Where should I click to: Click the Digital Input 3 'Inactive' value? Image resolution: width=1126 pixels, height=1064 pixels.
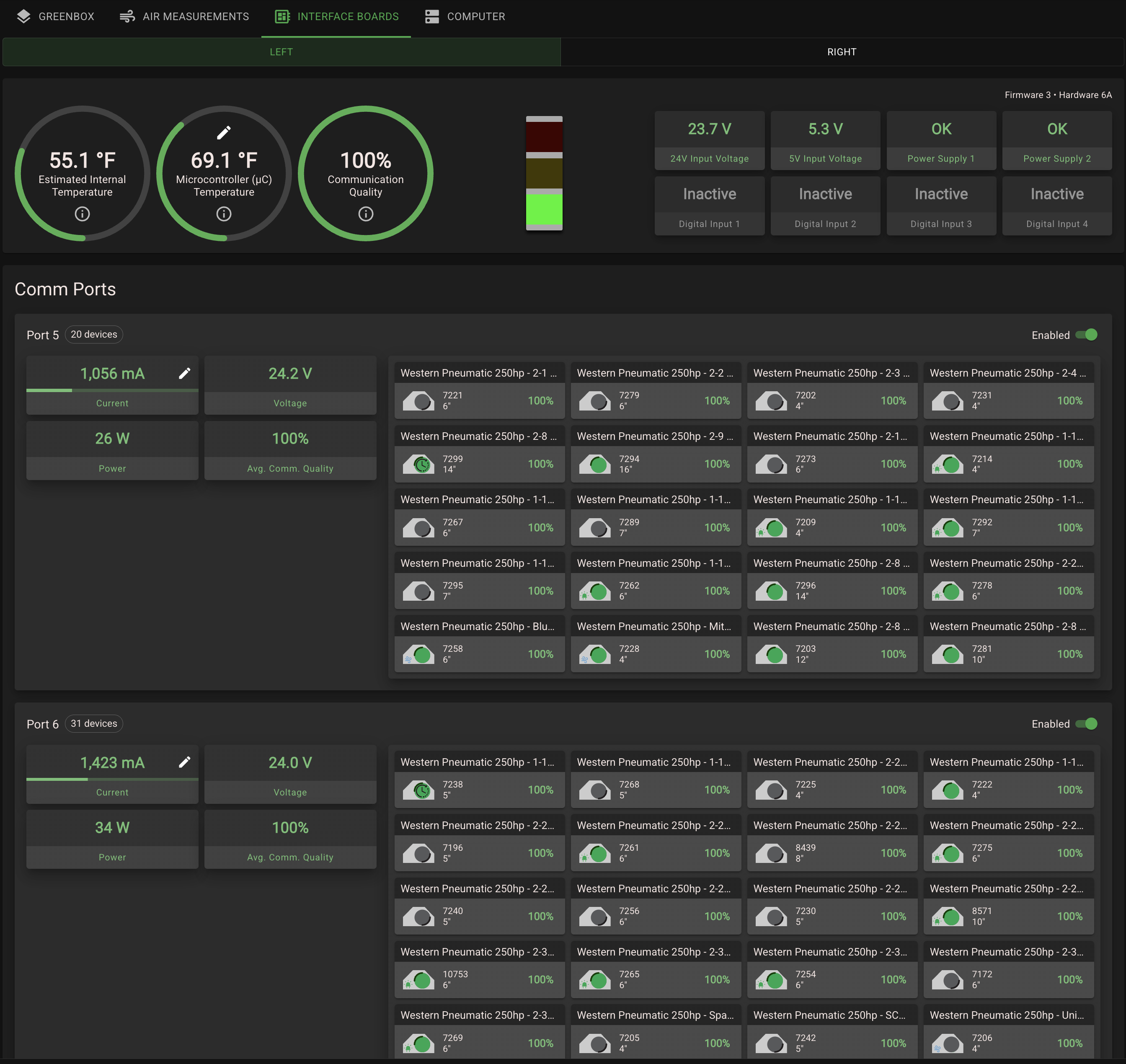coord(941,194)
